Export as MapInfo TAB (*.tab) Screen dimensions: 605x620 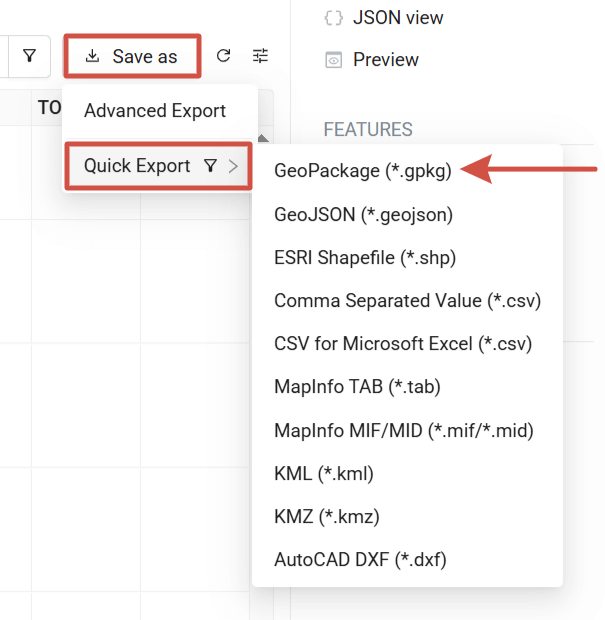[357, 386]
